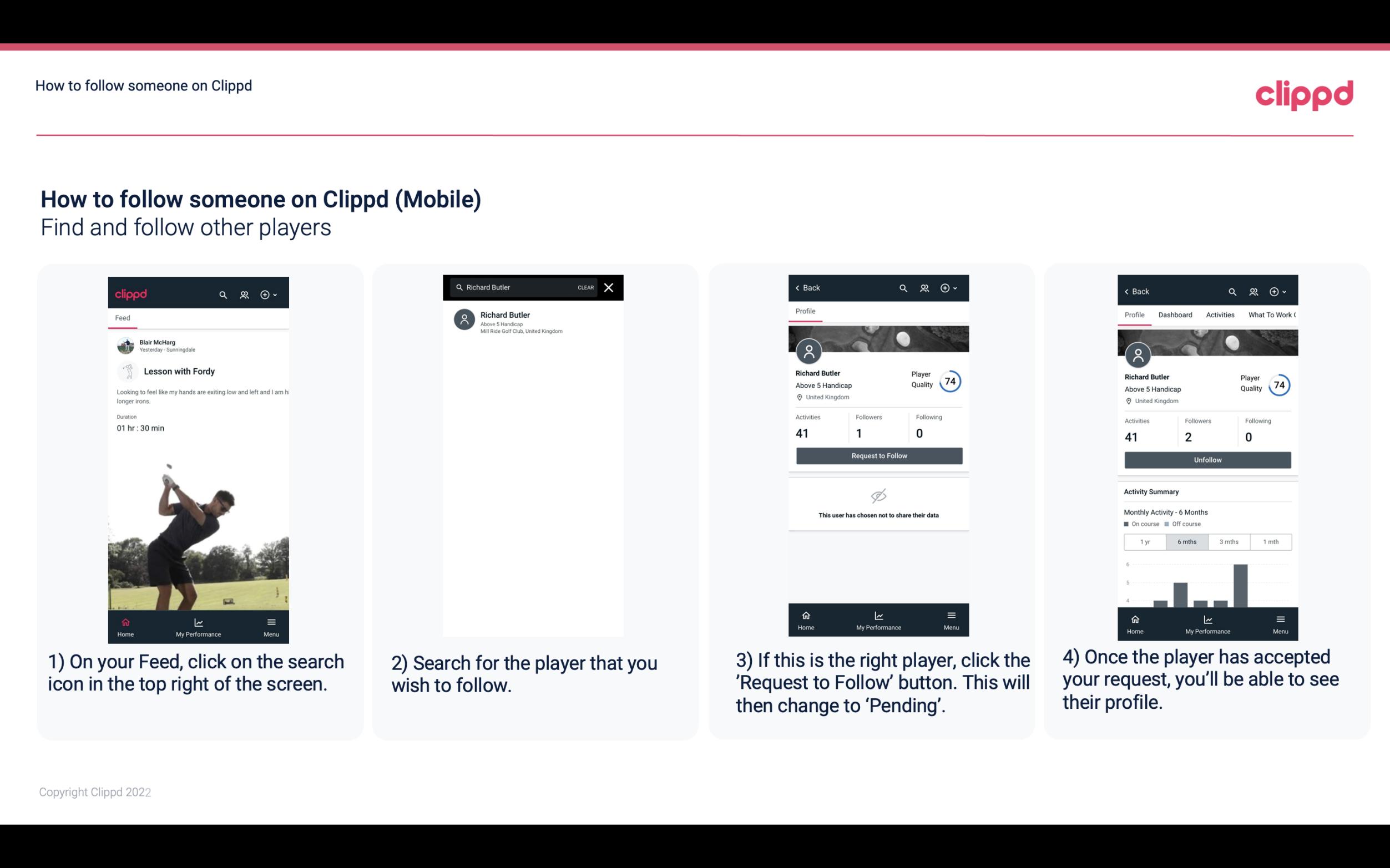Switch to the Dashboard tab on profile
This screenshot has height=868, width=1390.
1175,315
